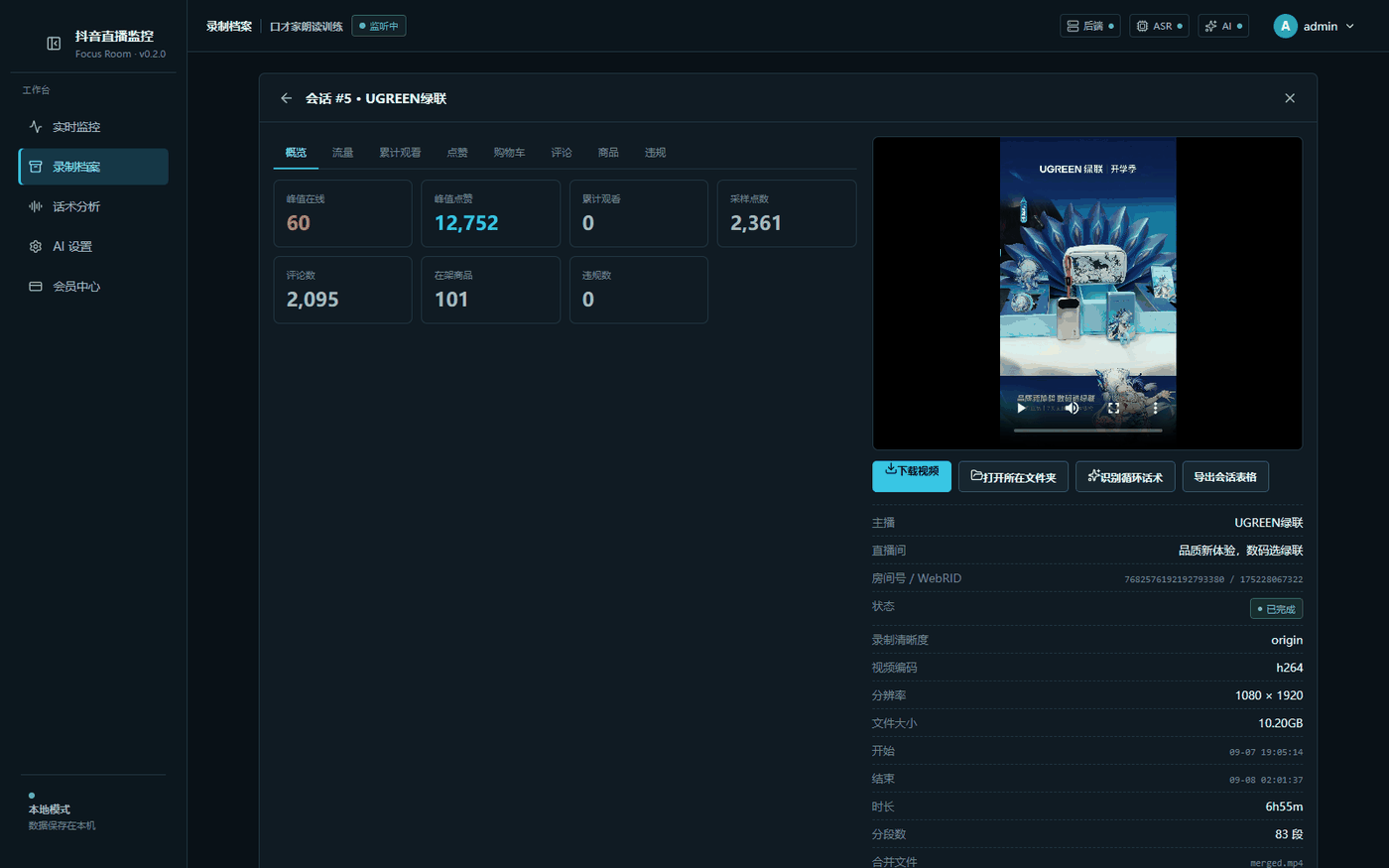Close the 会话 #5 detail panel
Image resolution: width=1389 pixels, height=868 pixels.
pyautogui.click(x=1290, y=98)
